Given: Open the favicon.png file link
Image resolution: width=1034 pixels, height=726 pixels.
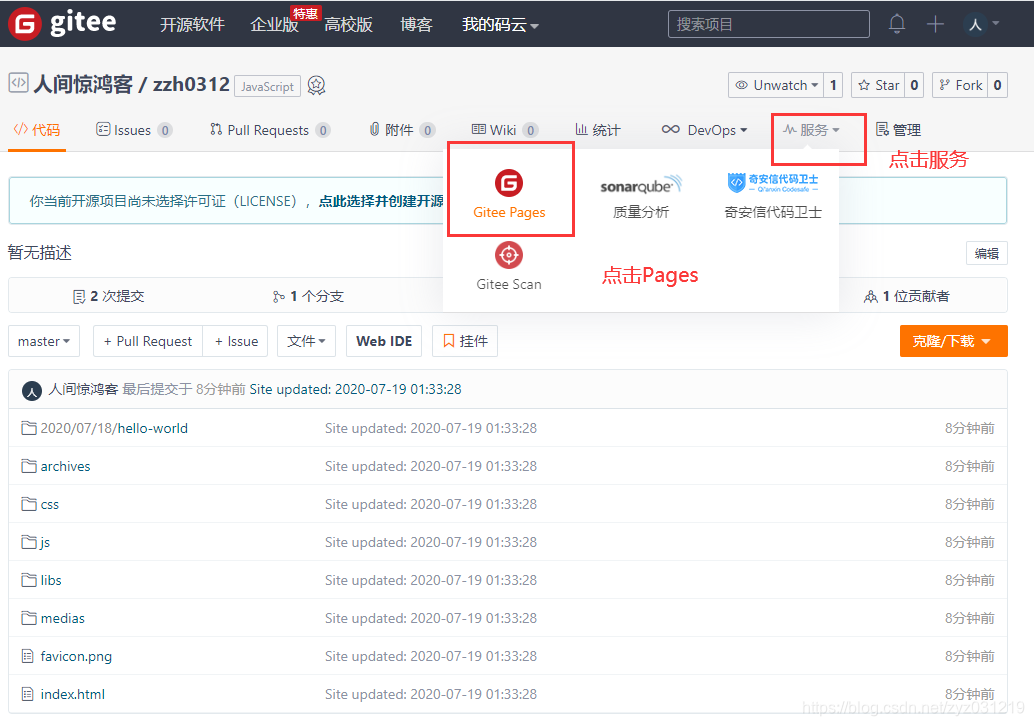Looking at the screenshot, I should tap(76, 656).
